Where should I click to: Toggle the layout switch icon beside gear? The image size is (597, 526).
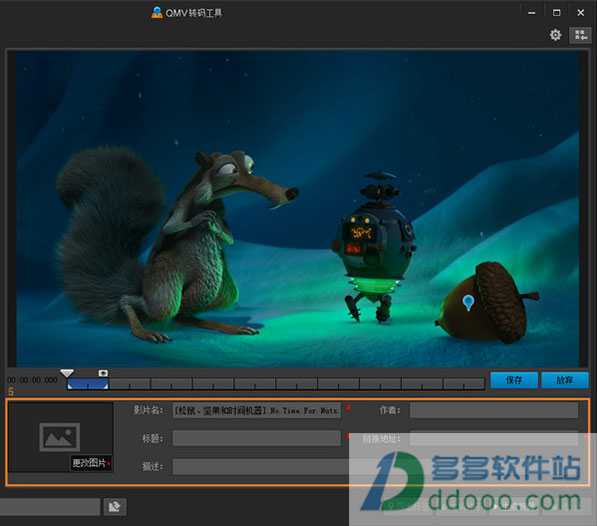point(580,35)
